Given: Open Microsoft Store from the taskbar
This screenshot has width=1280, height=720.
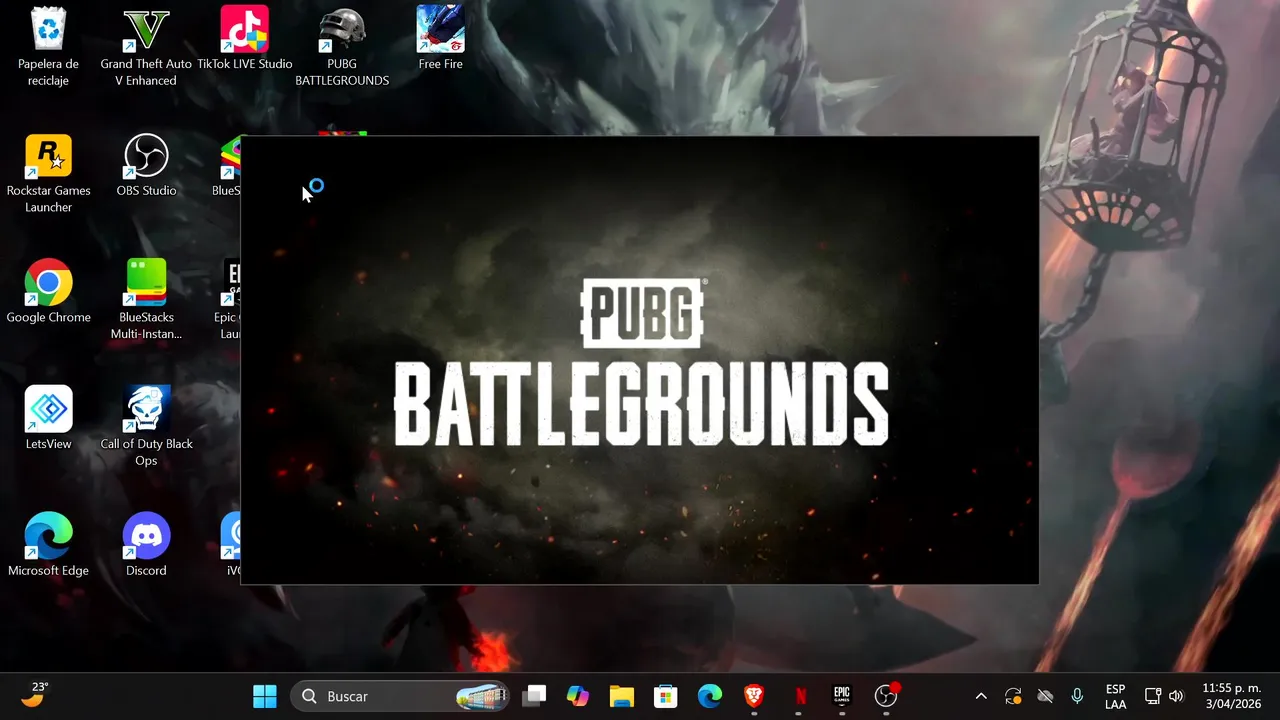Looking at the screenshot, I should coord(666,696).
